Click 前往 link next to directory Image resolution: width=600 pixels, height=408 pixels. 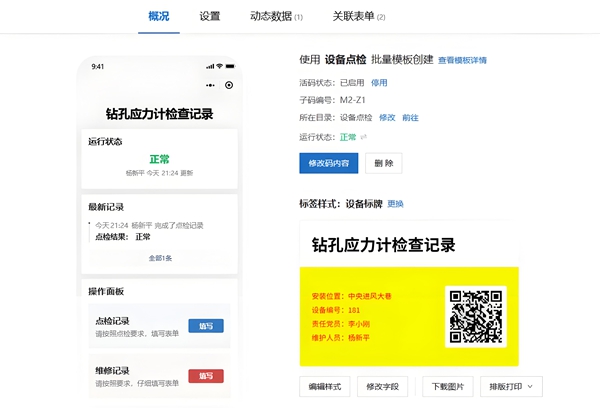point(410,118)
